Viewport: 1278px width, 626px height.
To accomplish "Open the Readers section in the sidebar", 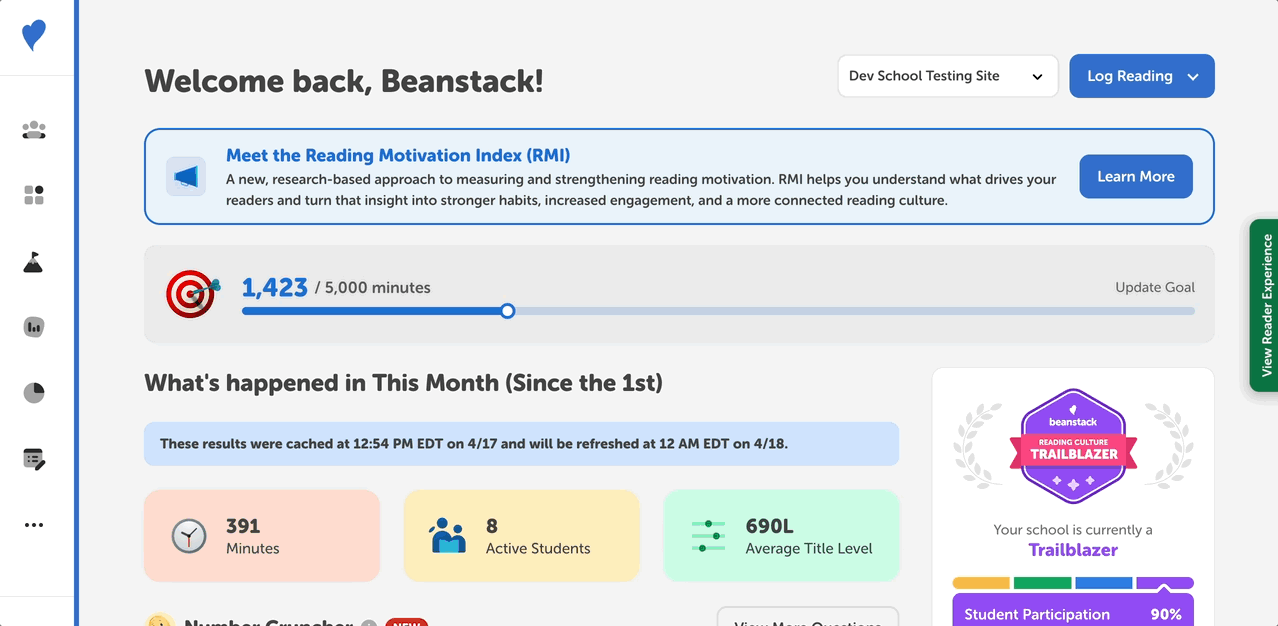I will click(34, 130).
